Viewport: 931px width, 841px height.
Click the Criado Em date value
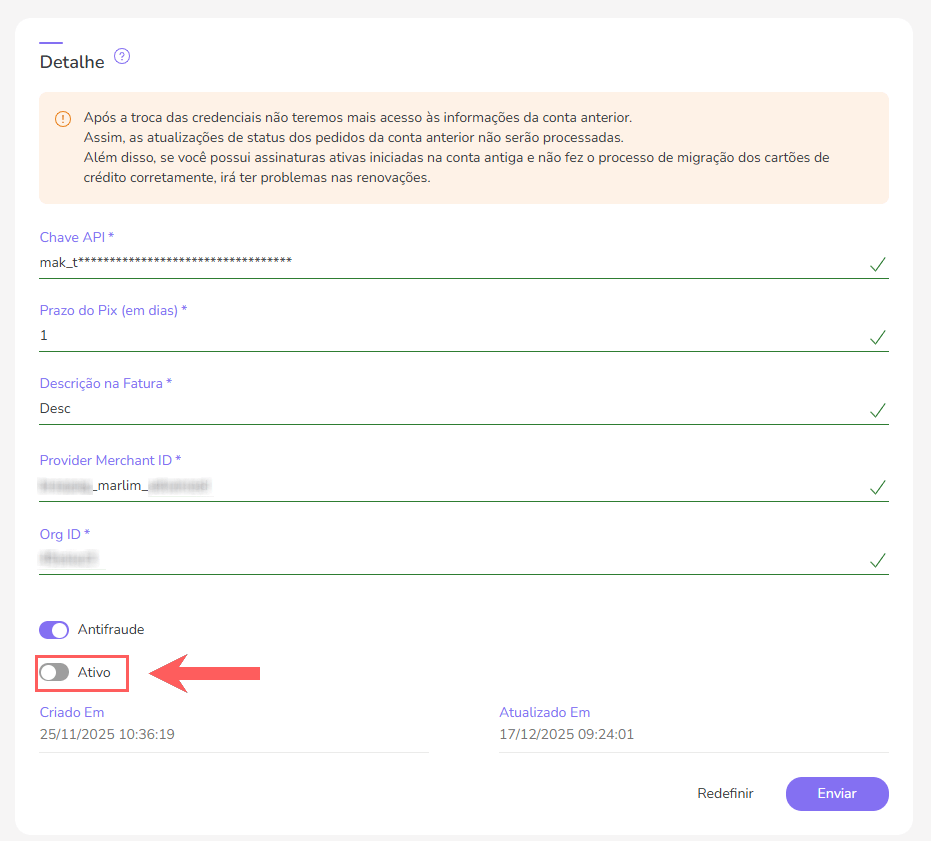(108, 734)
